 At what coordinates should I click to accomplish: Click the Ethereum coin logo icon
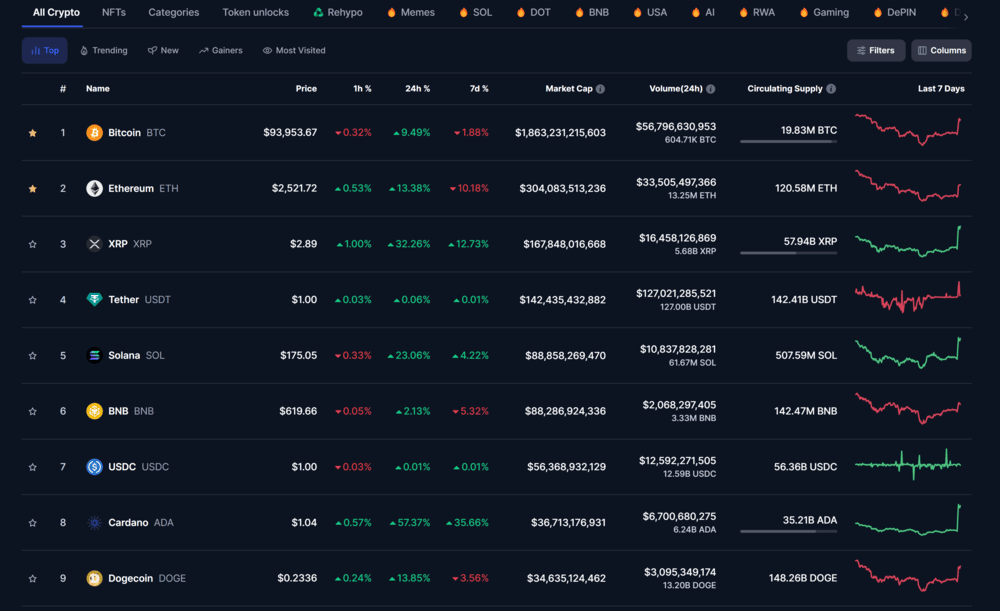(94, 188)
